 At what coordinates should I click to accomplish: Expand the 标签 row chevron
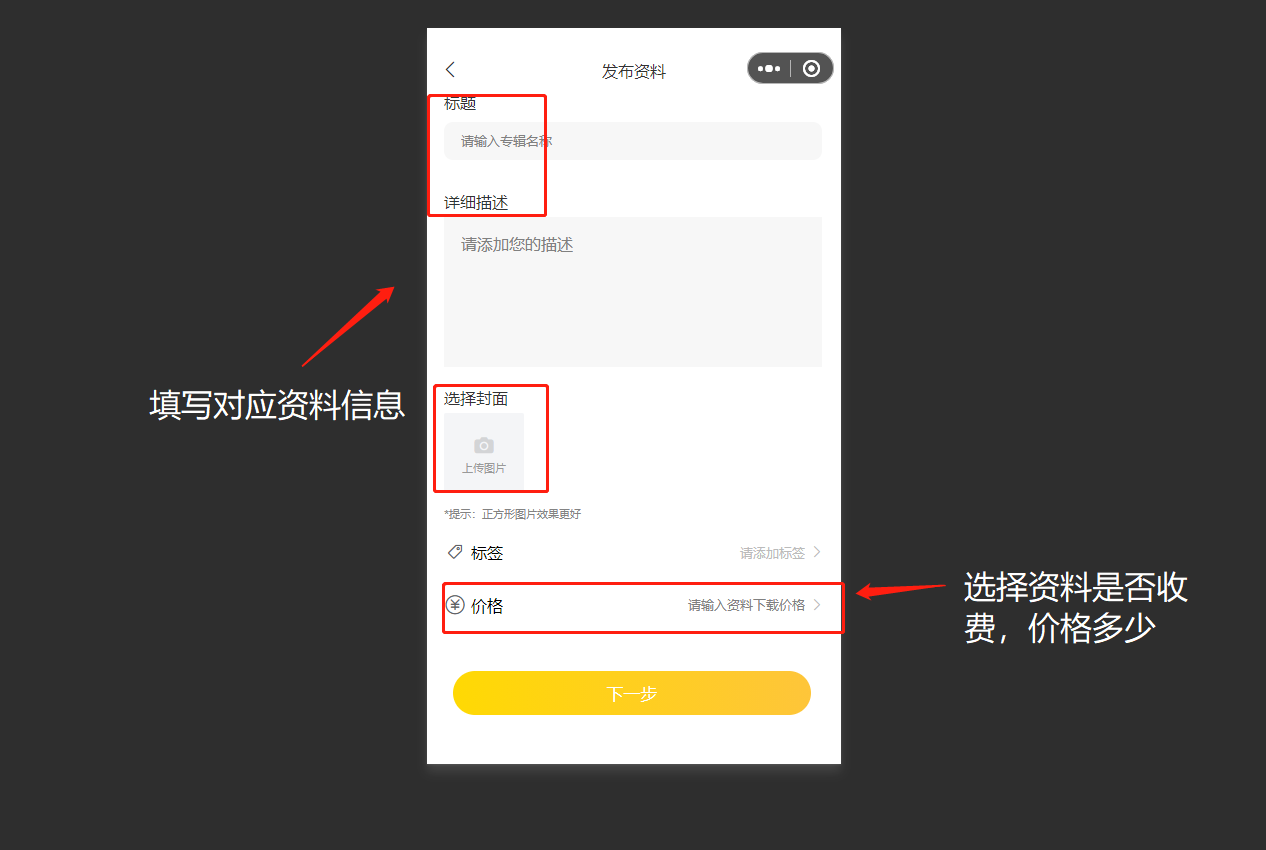point(817,552)
